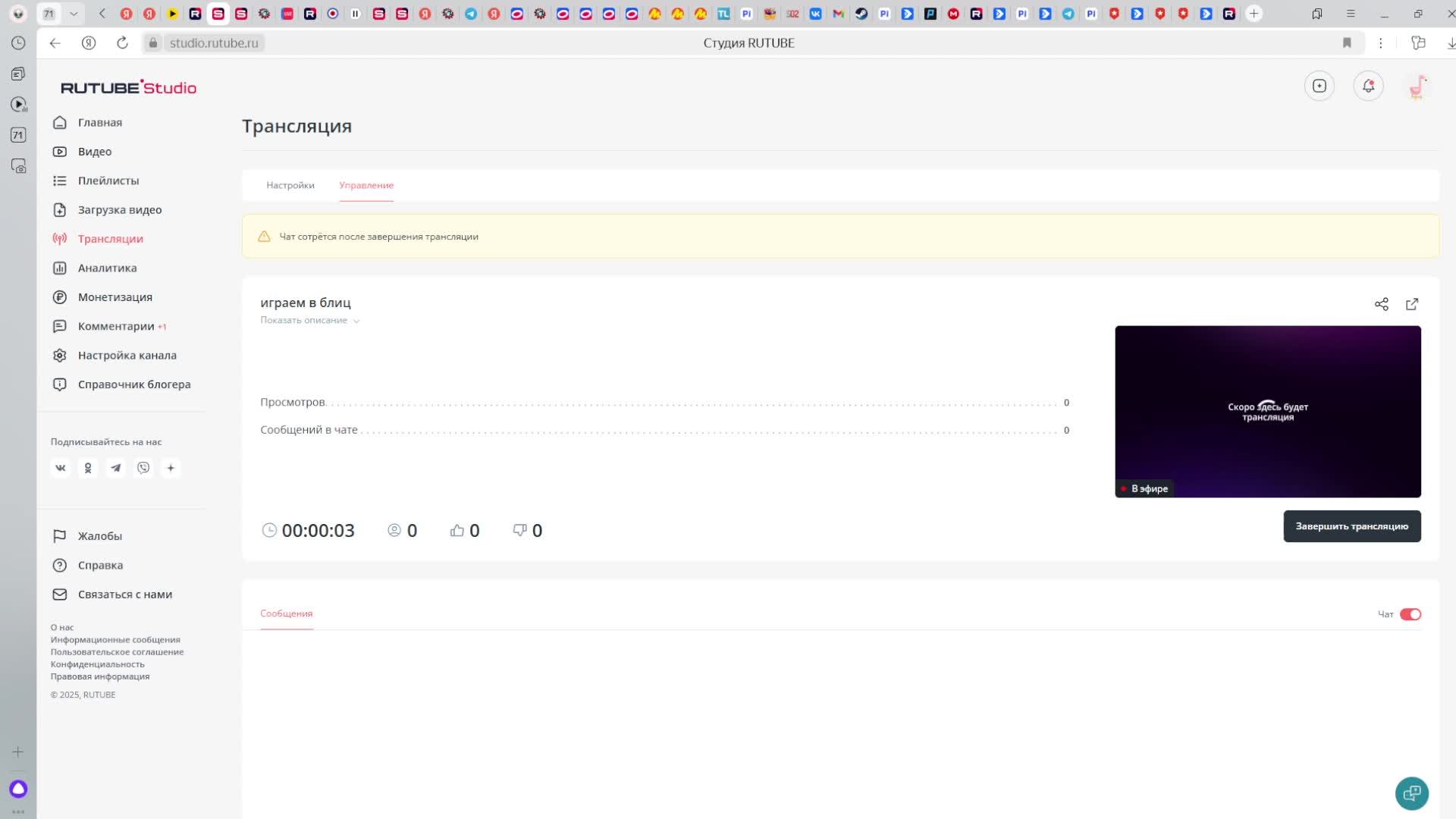Open the Главная home icon
Screen dimensions: 1456x819
click(x=60, y=122)
